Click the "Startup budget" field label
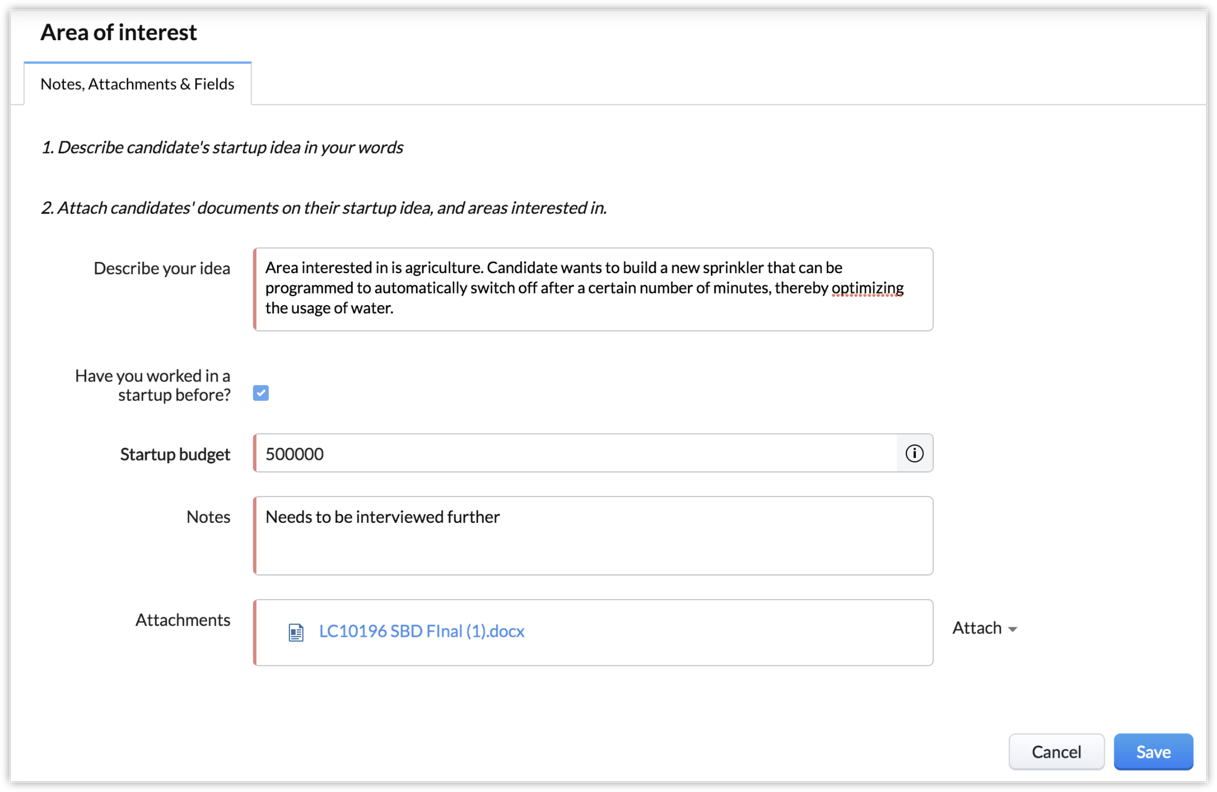The image size is (1217, 792). pyautogui.click(x=175, y=454)
